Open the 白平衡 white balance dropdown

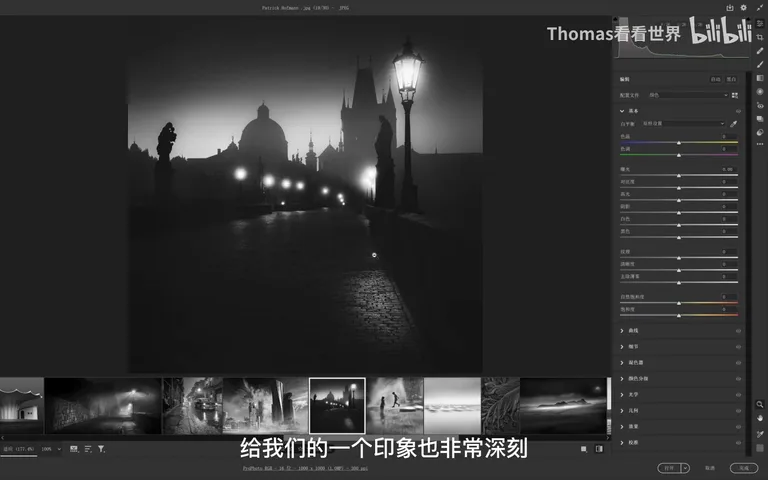tap(683, 123)
